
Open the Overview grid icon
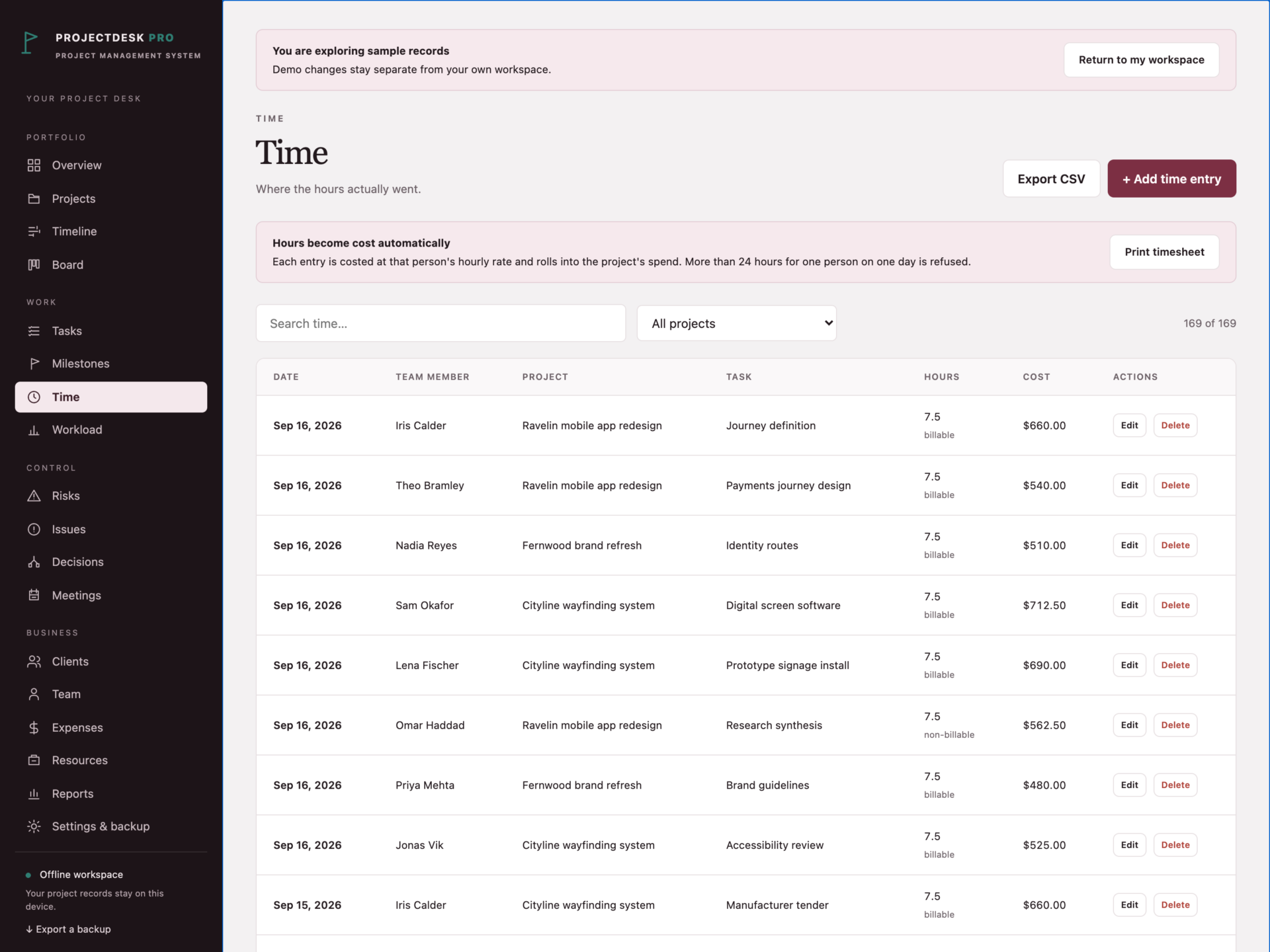(x=34, y=165)
